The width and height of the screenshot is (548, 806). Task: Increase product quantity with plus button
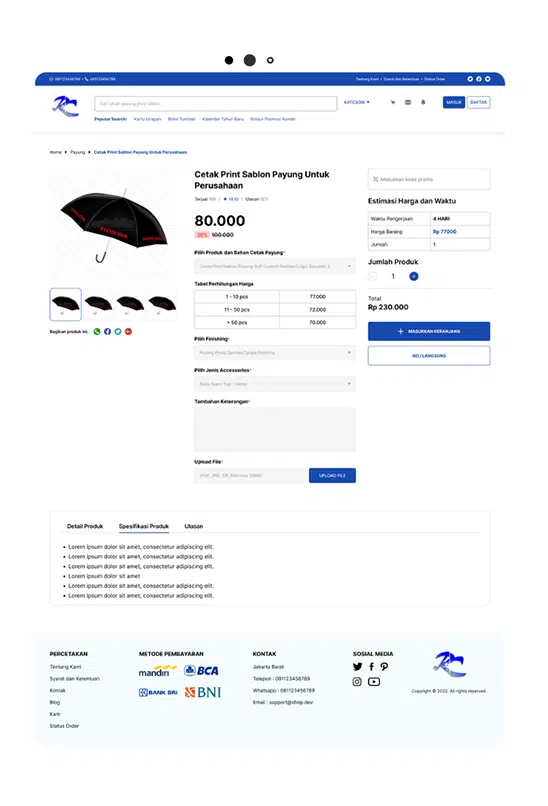click(x=414, y=277)
